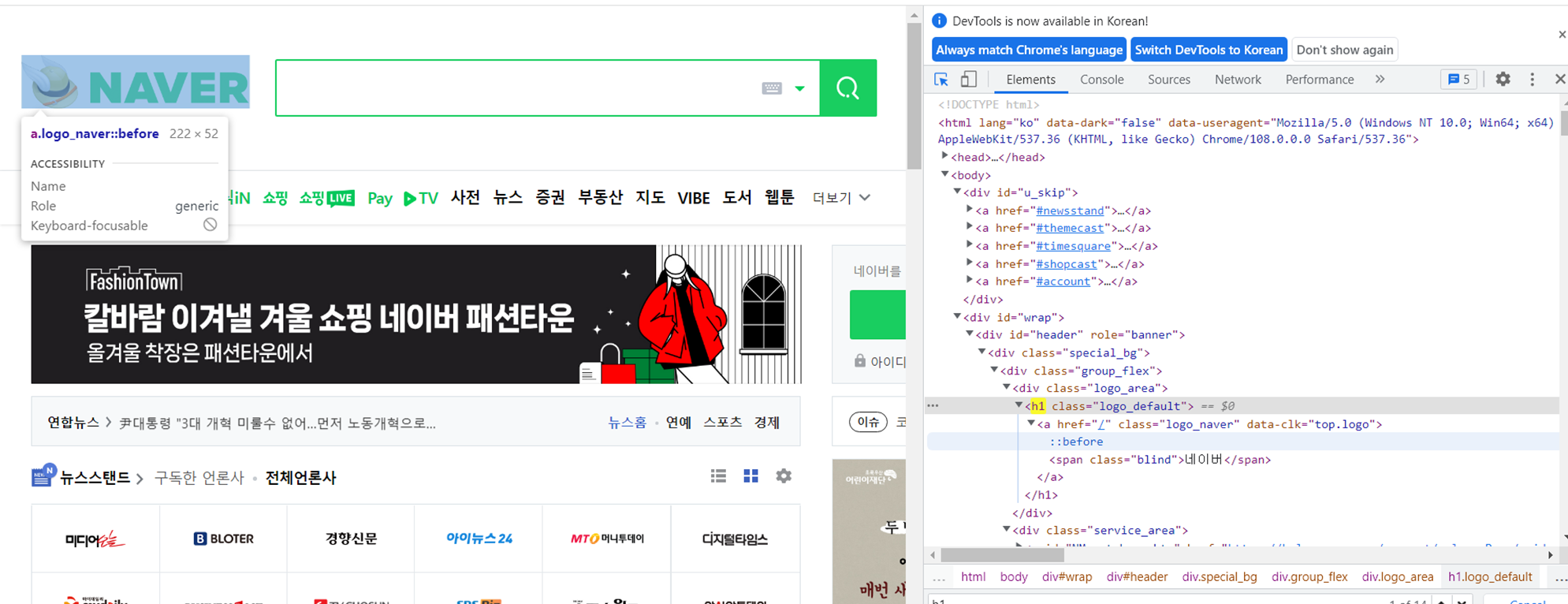This screenshot has height=604, width=1568.
Task: Show more DevTools tabs via double chevron
Action: [x=1380, y=80]
